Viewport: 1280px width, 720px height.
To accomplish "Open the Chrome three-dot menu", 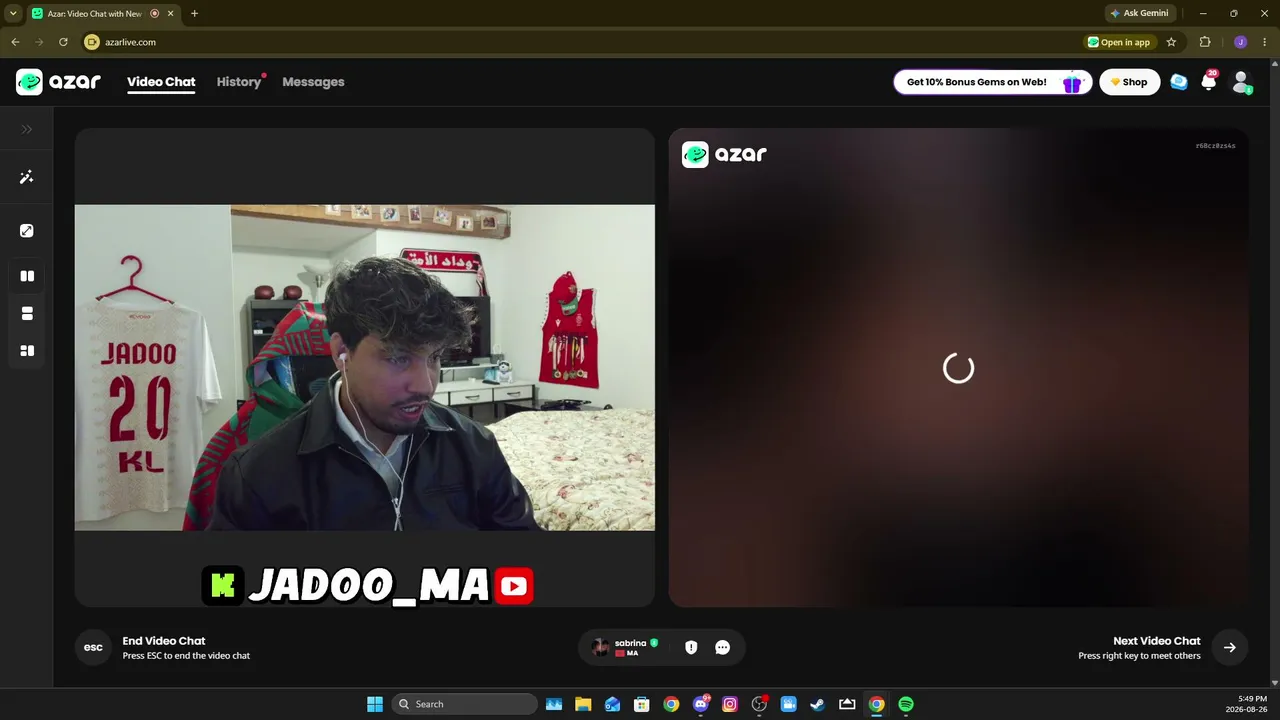I will point(1265,42).
